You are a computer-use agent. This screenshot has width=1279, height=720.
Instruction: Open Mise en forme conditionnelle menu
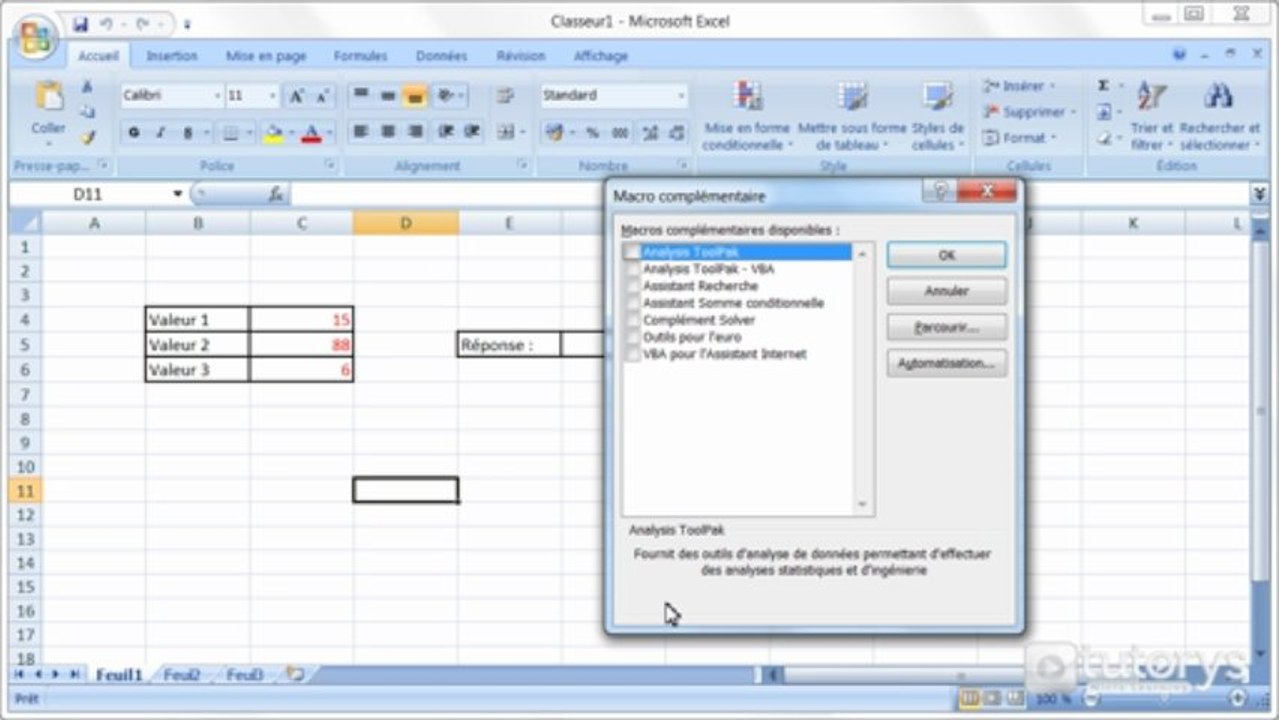pos(746,115)
